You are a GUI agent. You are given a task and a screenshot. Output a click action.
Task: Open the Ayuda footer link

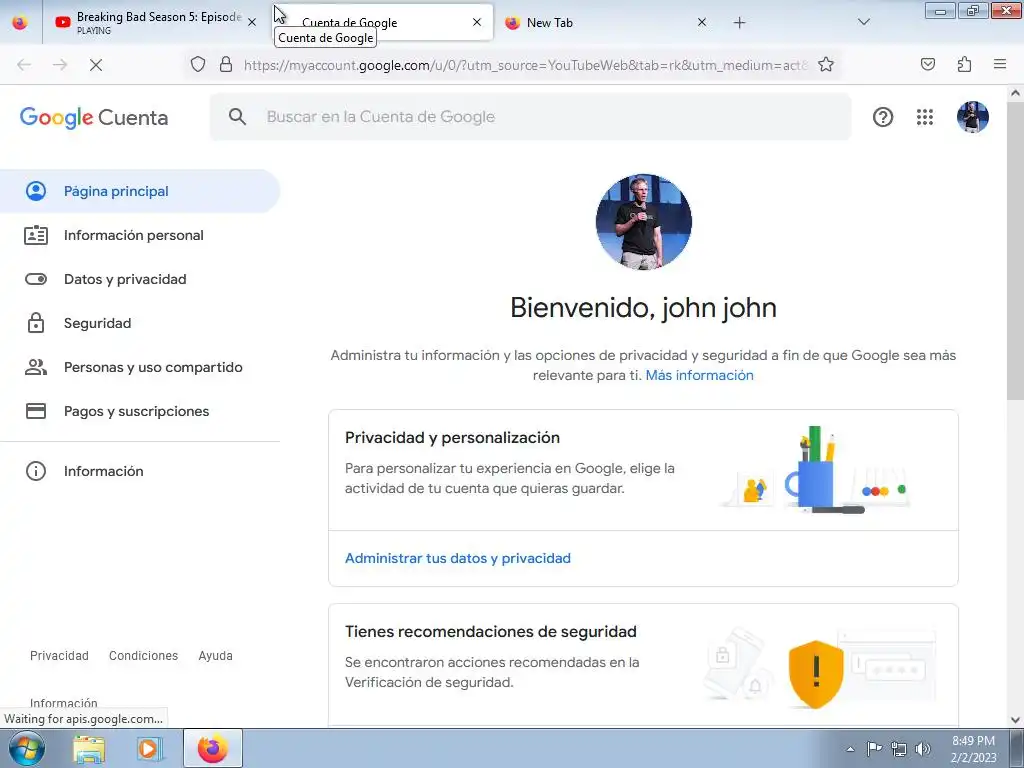(x=216, y=656)
